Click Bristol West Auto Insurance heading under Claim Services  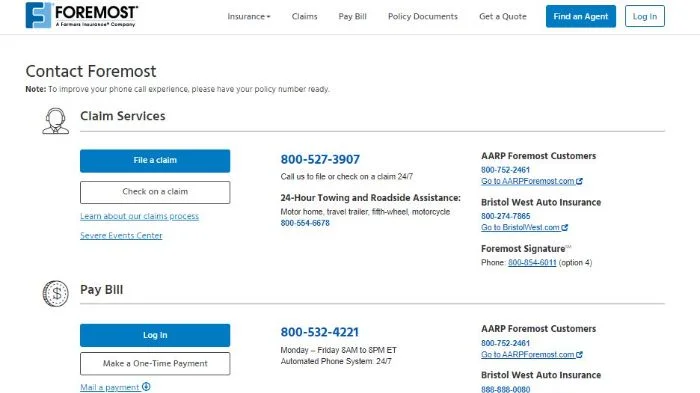click(x=541, y=202)
